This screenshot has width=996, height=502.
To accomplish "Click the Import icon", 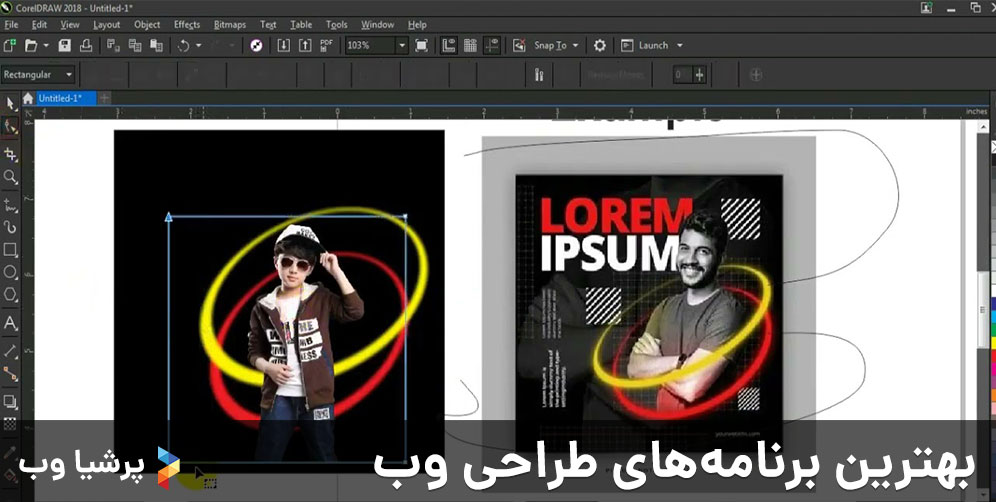I will click(x=284, y=45).
